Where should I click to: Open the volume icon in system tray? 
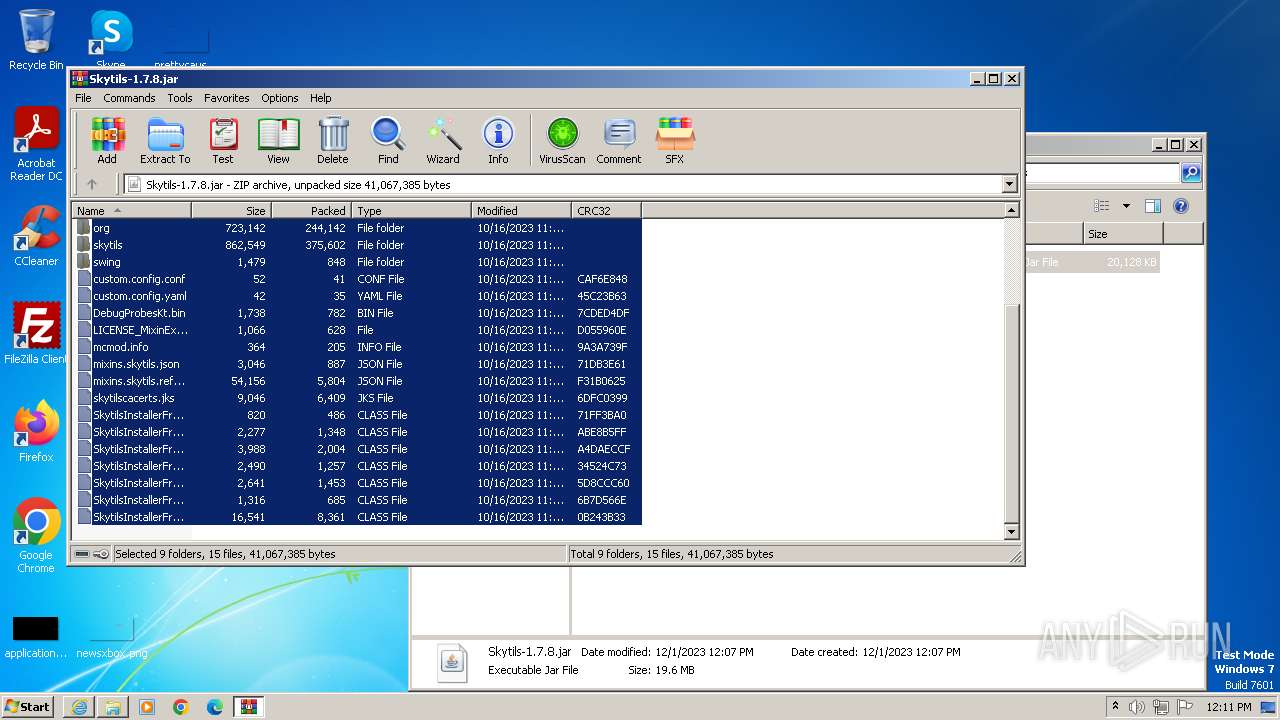pyautogui.click(x=1137, y=707)
